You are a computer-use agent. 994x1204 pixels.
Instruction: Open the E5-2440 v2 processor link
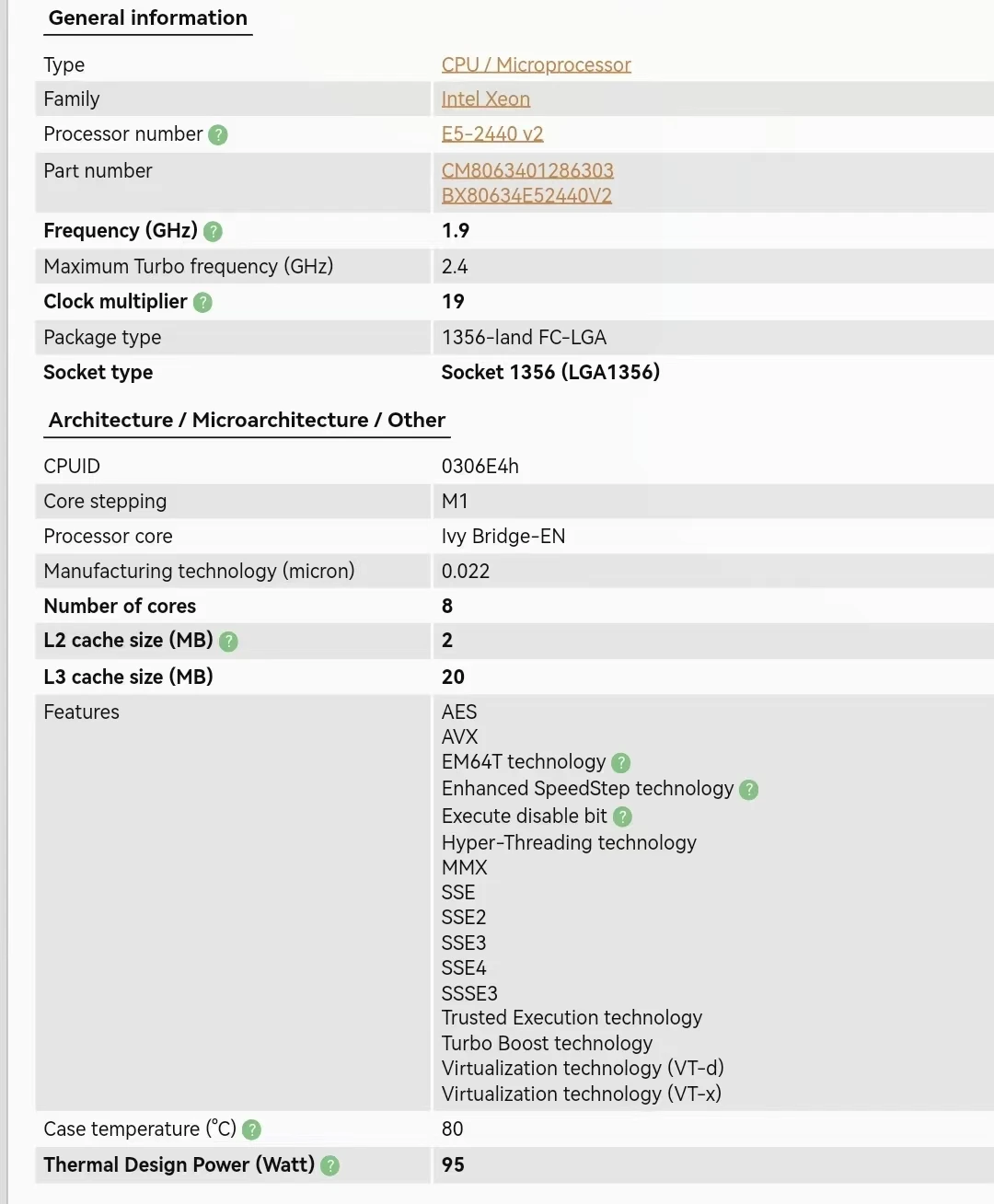[492, 134]
